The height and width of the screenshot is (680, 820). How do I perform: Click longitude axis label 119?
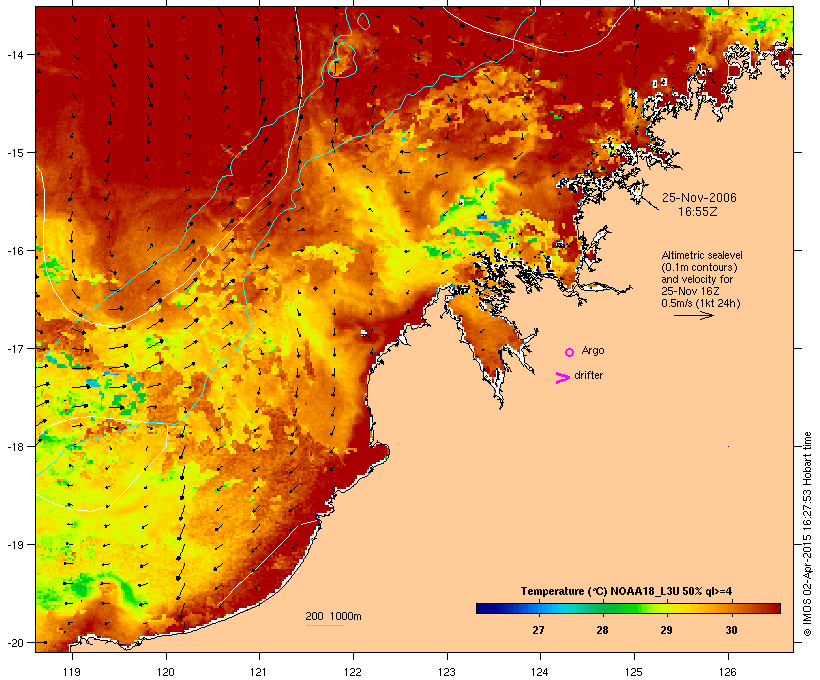click(x=72, y=672)
